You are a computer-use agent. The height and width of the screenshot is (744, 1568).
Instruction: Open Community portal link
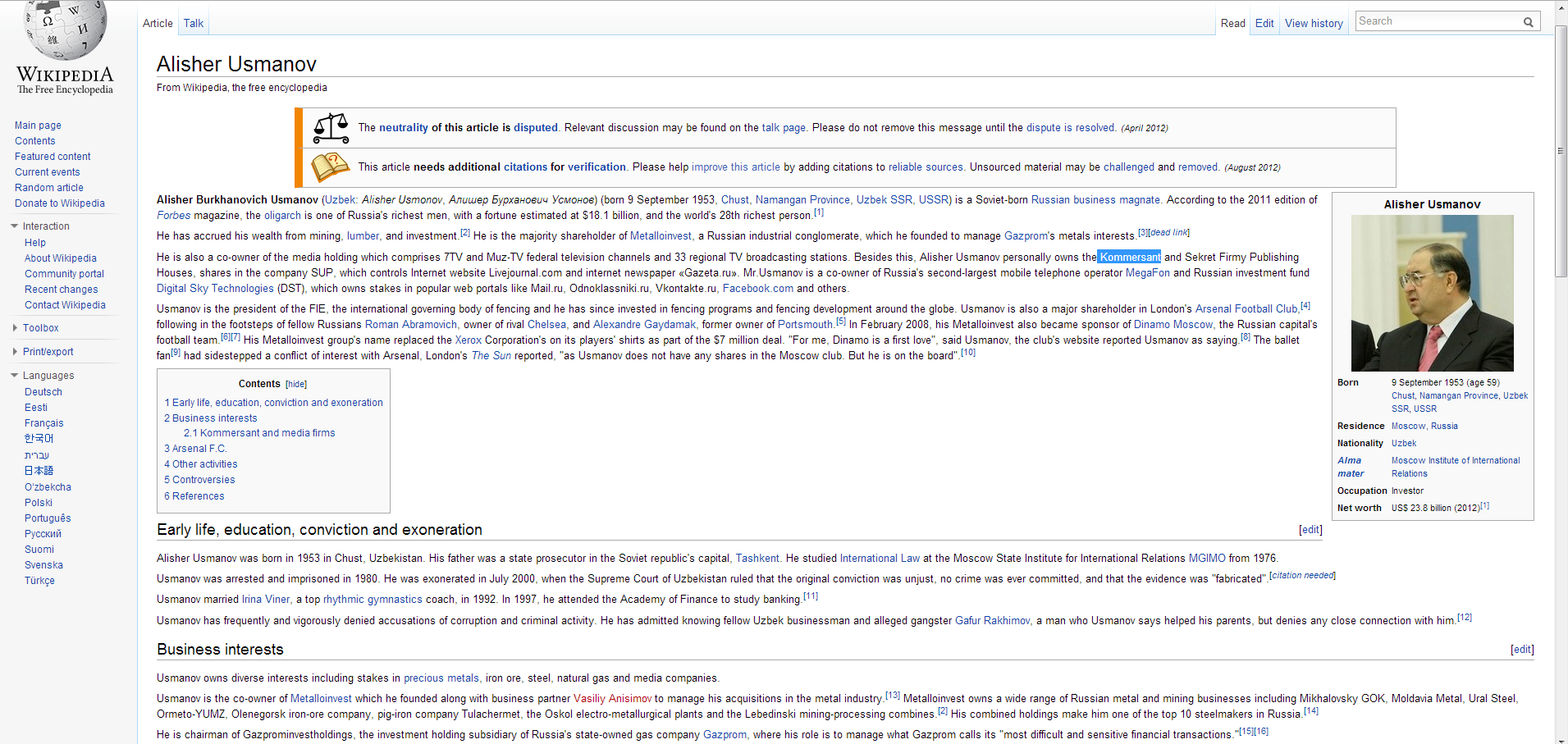tap(64, 274)
